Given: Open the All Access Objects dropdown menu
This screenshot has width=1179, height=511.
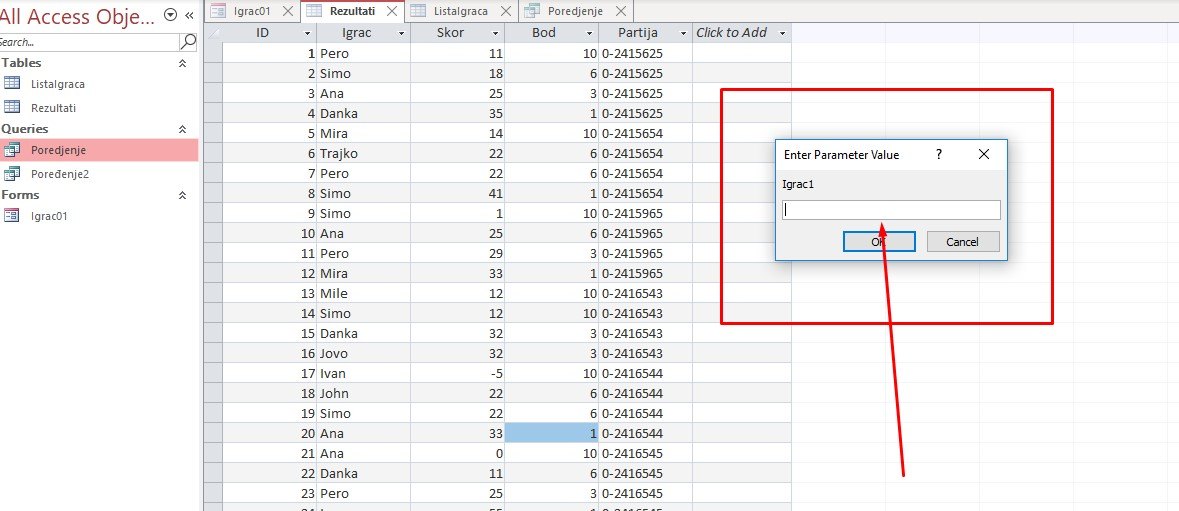Looking at the screenshot, I should pos(171,15).
